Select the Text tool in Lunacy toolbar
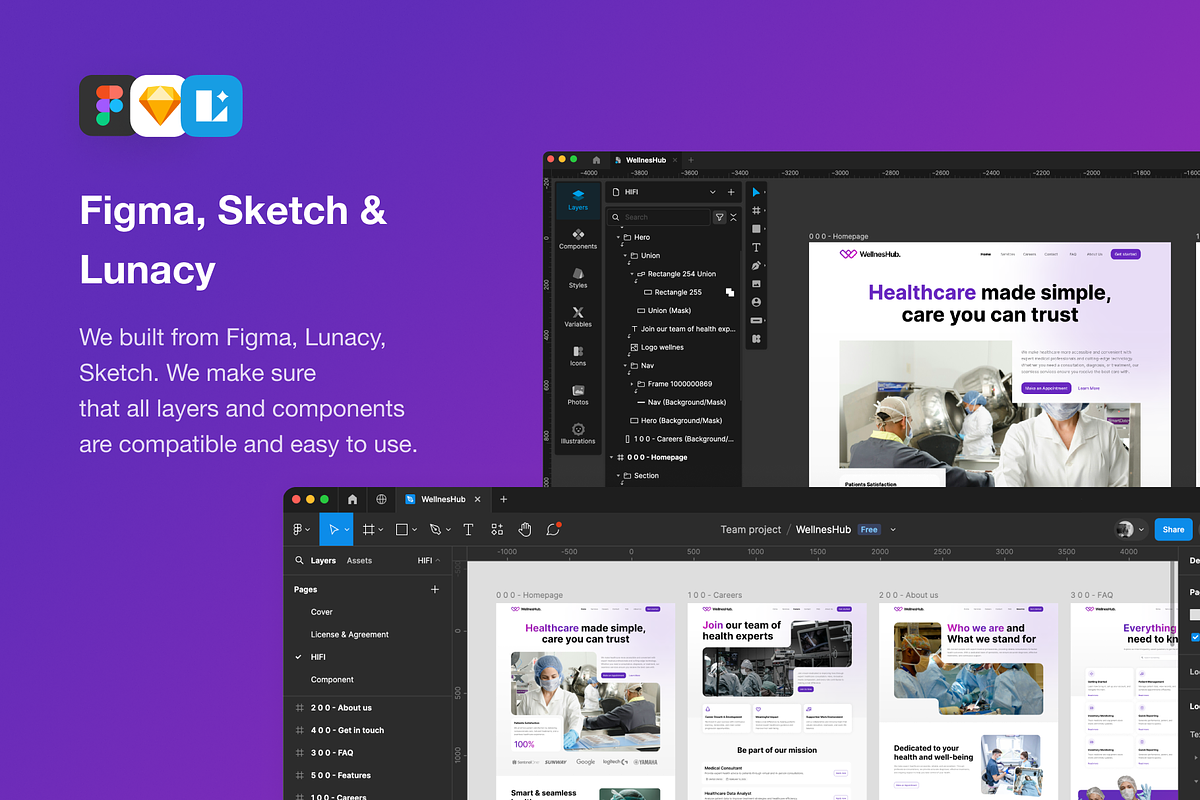Image resolution: width=1200 pixels, height=800 pixels. [x=757, y=247]
